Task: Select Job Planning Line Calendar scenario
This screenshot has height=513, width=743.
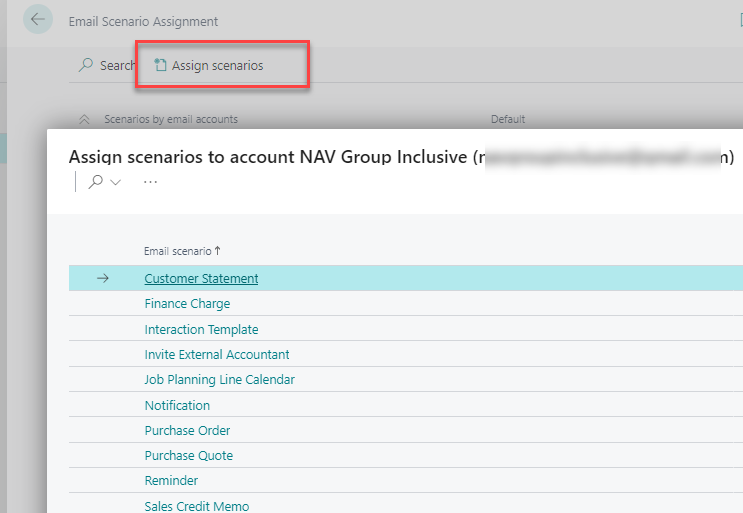Action: pos(219,380)
